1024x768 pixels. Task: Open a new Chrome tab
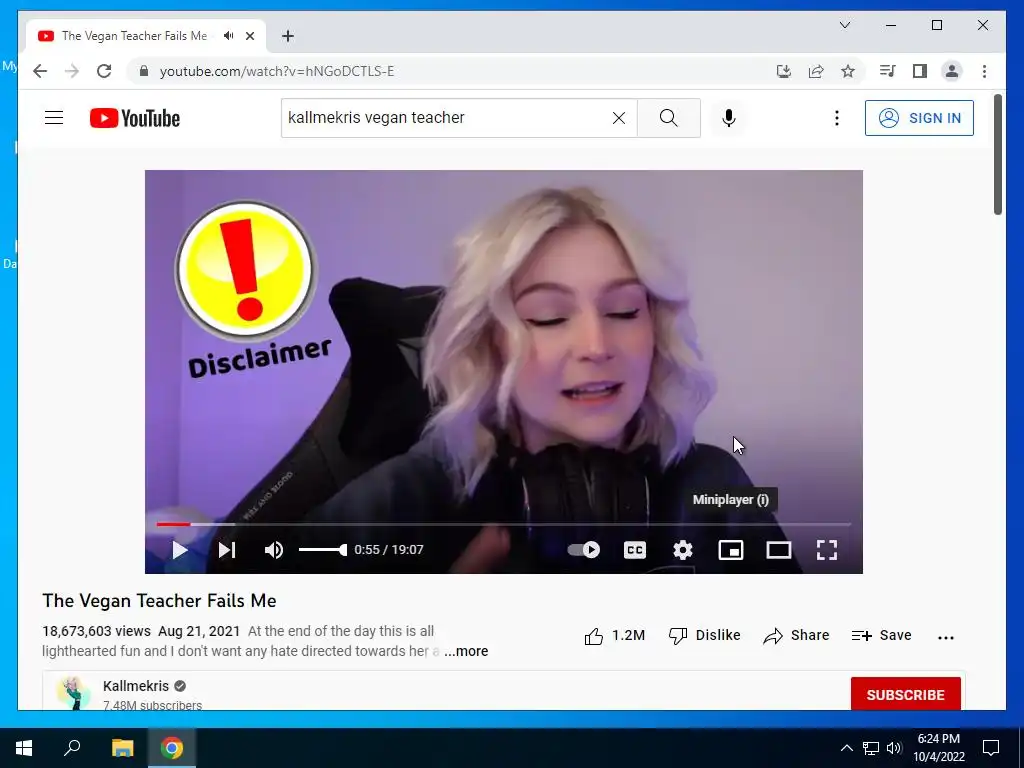(288, 36)
